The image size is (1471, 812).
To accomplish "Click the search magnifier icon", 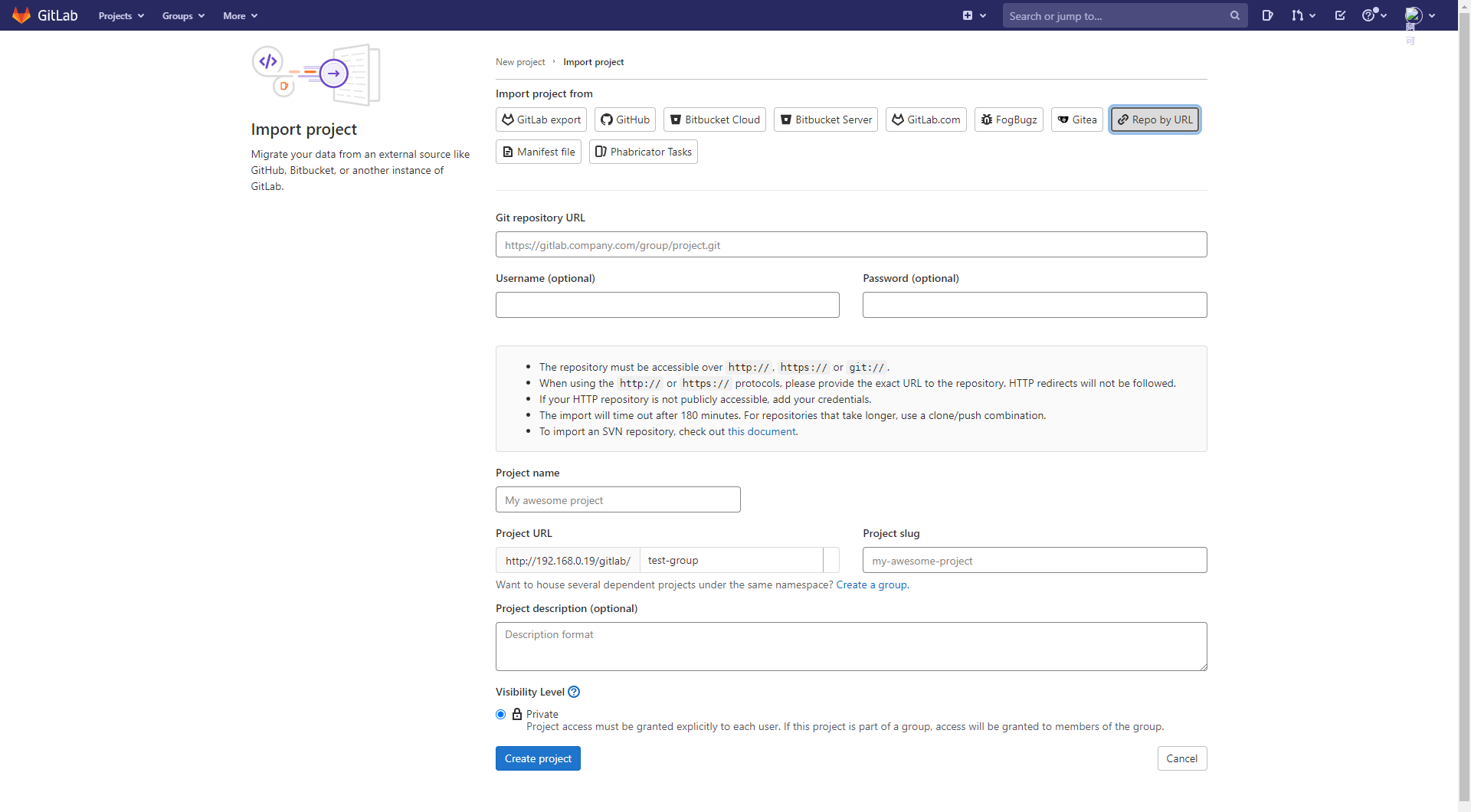I will click(x=1234, y=15).
